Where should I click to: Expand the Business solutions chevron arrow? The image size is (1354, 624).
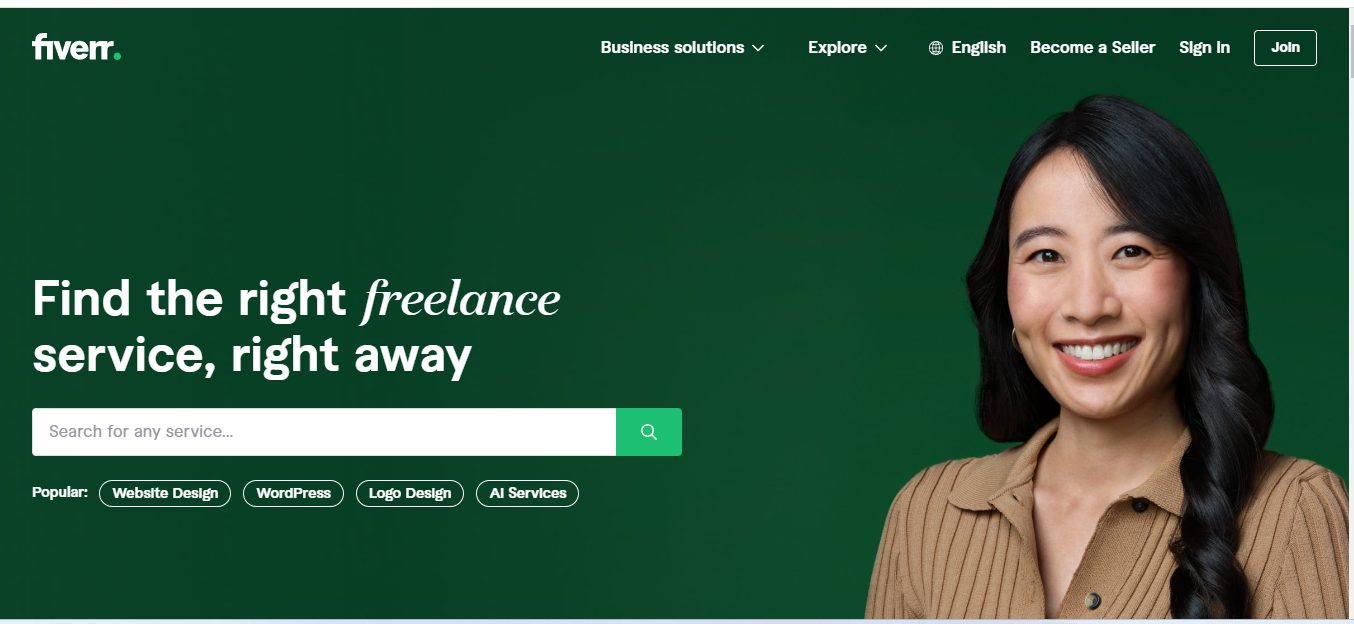point(758,48)
